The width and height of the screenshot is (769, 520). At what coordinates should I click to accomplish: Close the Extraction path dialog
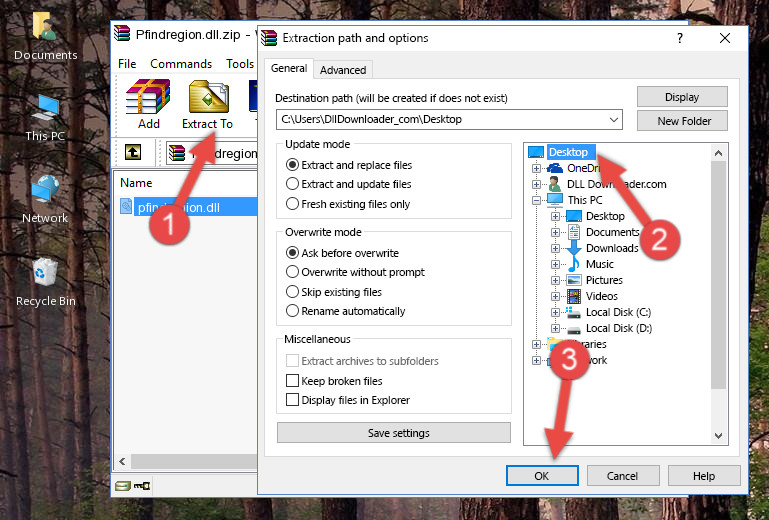click(x=725, y=38)
